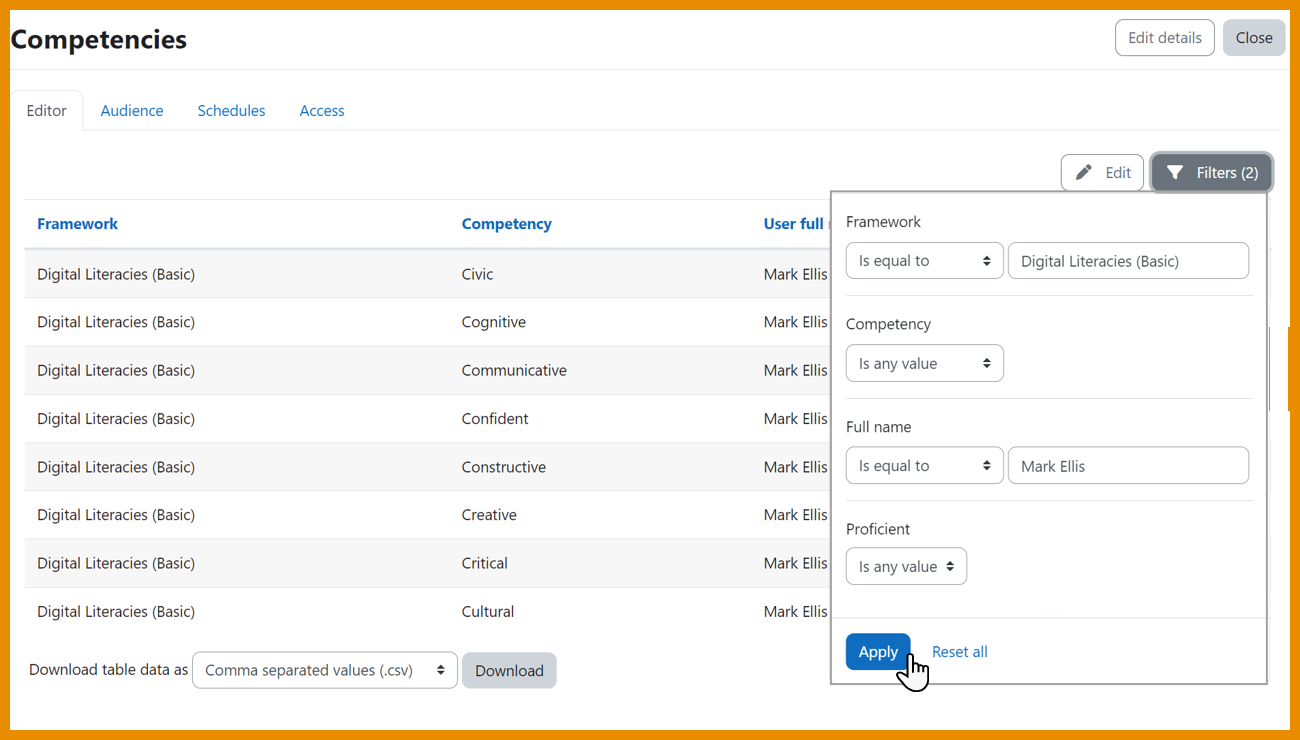
Task: Click the Civic competency cell
Action: coord(478,274)
